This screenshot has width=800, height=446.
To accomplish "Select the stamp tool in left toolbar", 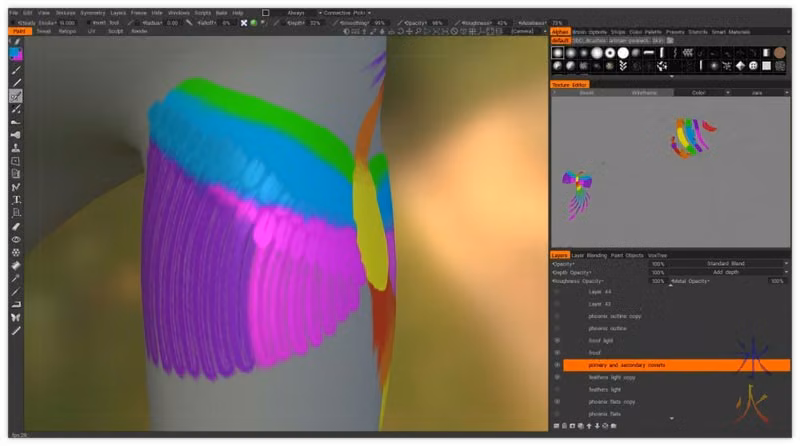I will click(x=16, y=148).
